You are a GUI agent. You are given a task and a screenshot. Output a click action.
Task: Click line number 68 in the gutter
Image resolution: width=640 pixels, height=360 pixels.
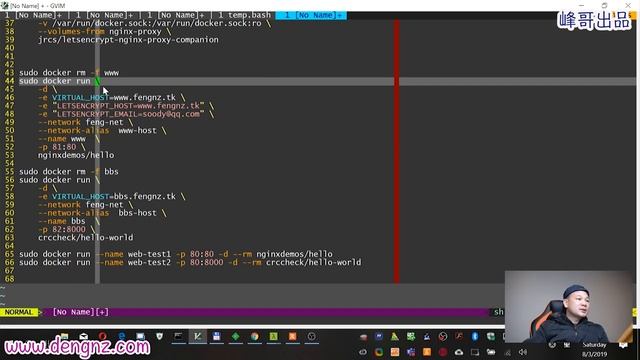tap(9, 279)
